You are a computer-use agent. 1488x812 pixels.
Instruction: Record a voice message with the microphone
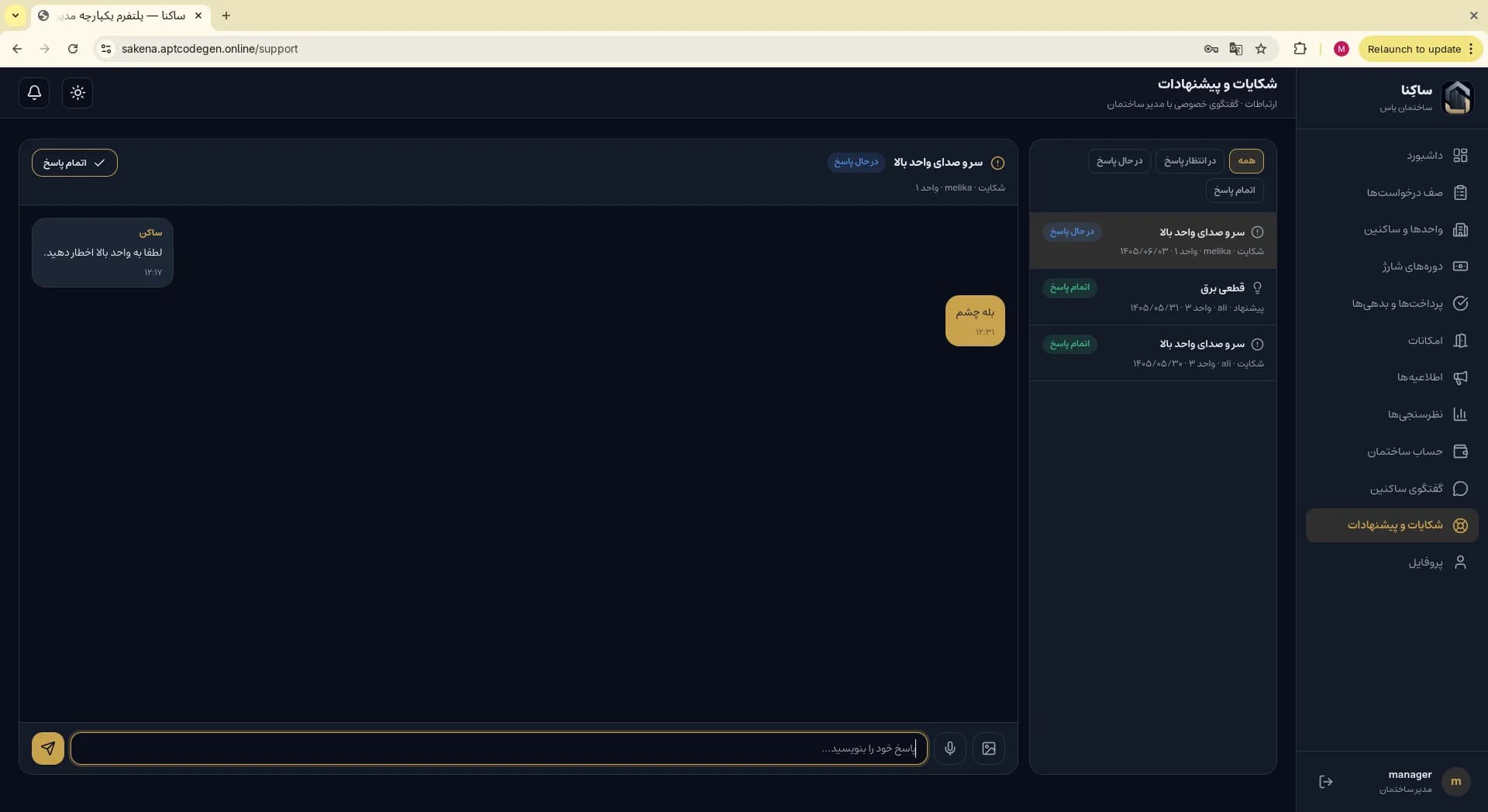pyautogui.click(x=950, y=748)
